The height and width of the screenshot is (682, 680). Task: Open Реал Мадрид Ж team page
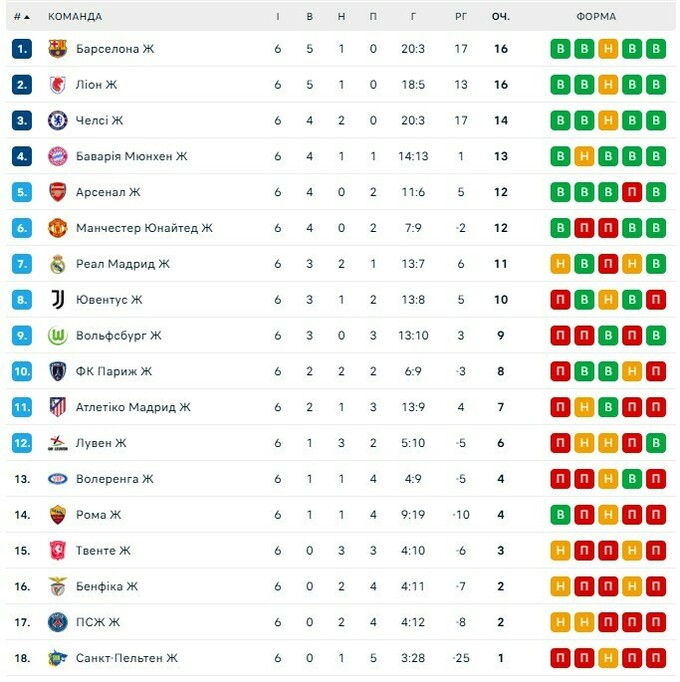(x=122, y=264)
